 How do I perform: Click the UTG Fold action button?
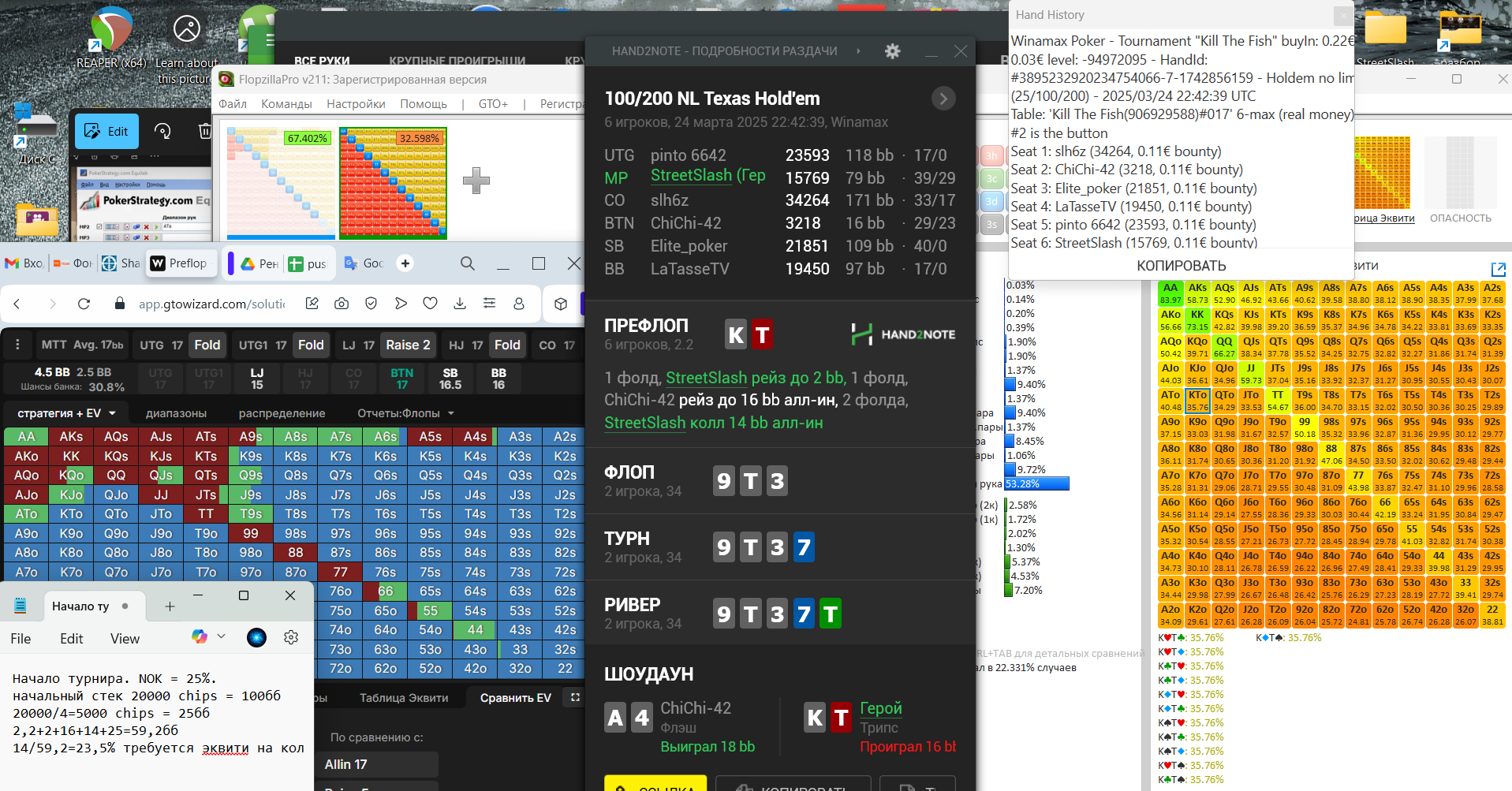(207, 345)
